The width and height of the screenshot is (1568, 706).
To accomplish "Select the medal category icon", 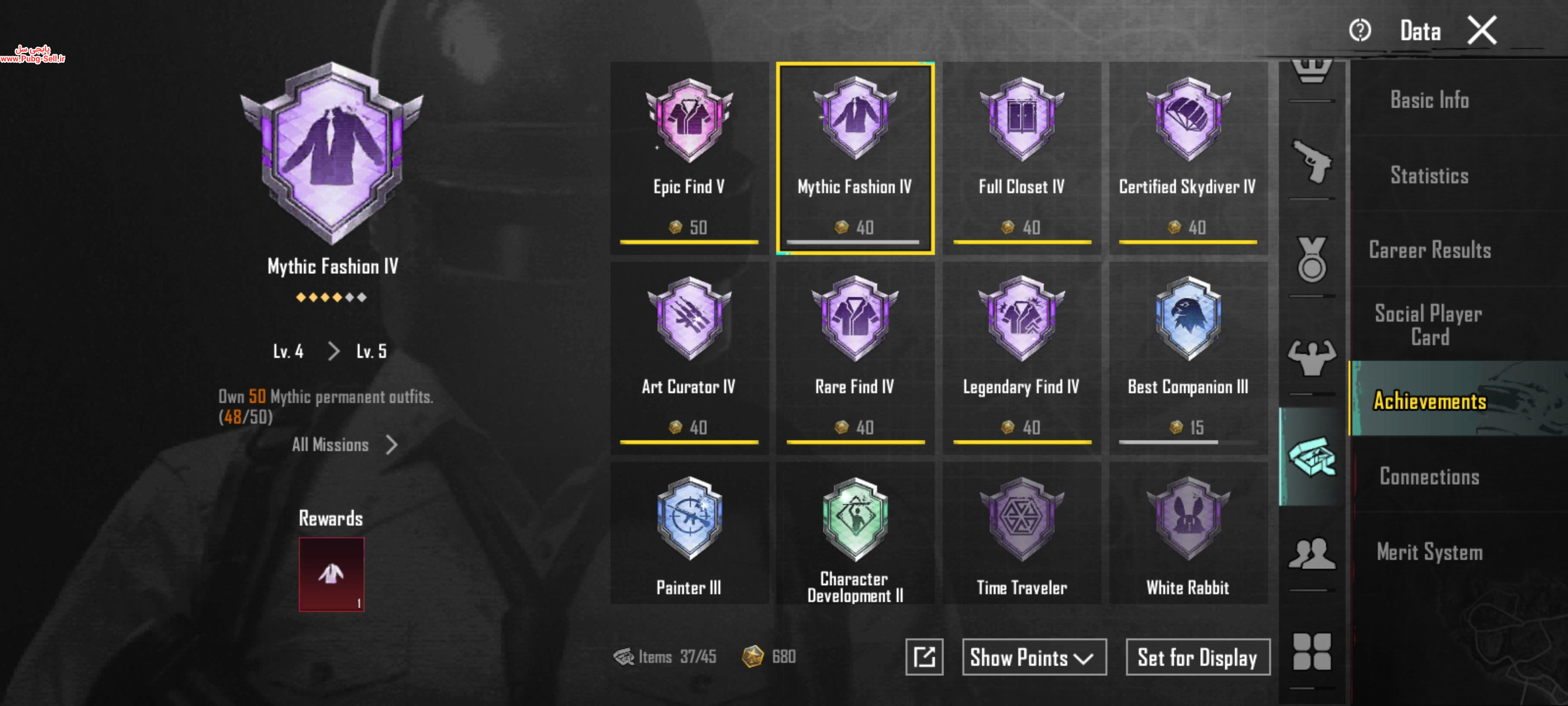I will pos(1312,260).
